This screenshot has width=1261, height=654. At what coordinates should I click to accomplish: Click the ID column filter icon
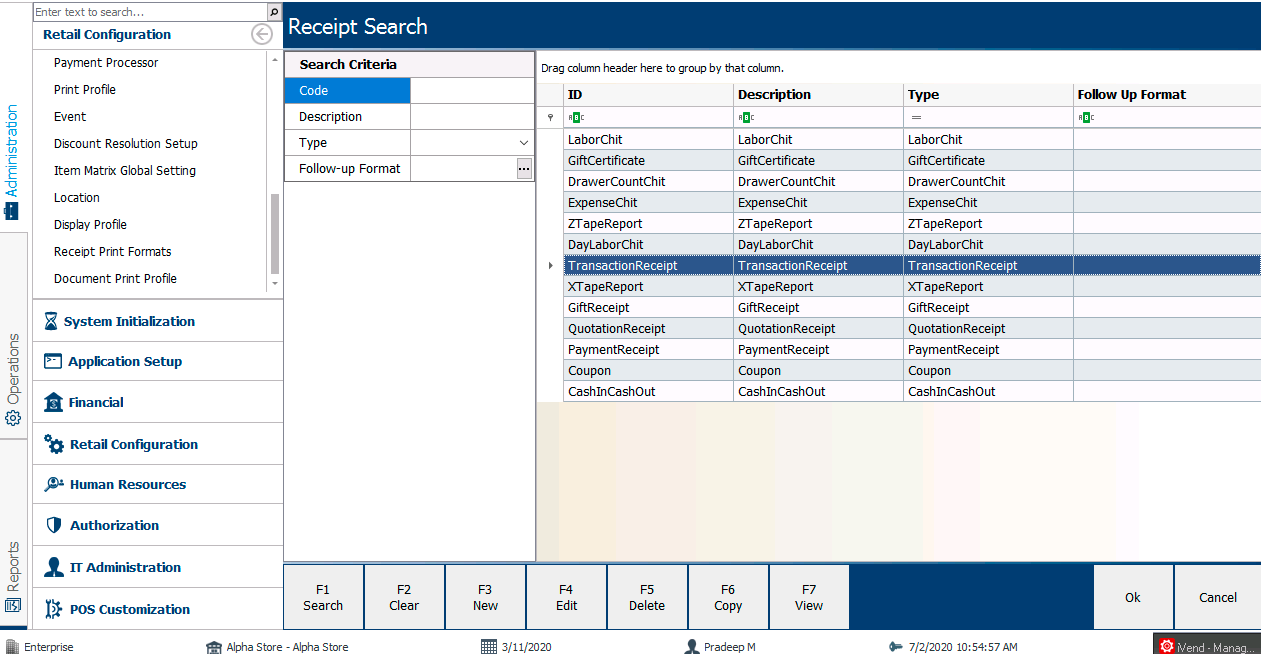576,118
